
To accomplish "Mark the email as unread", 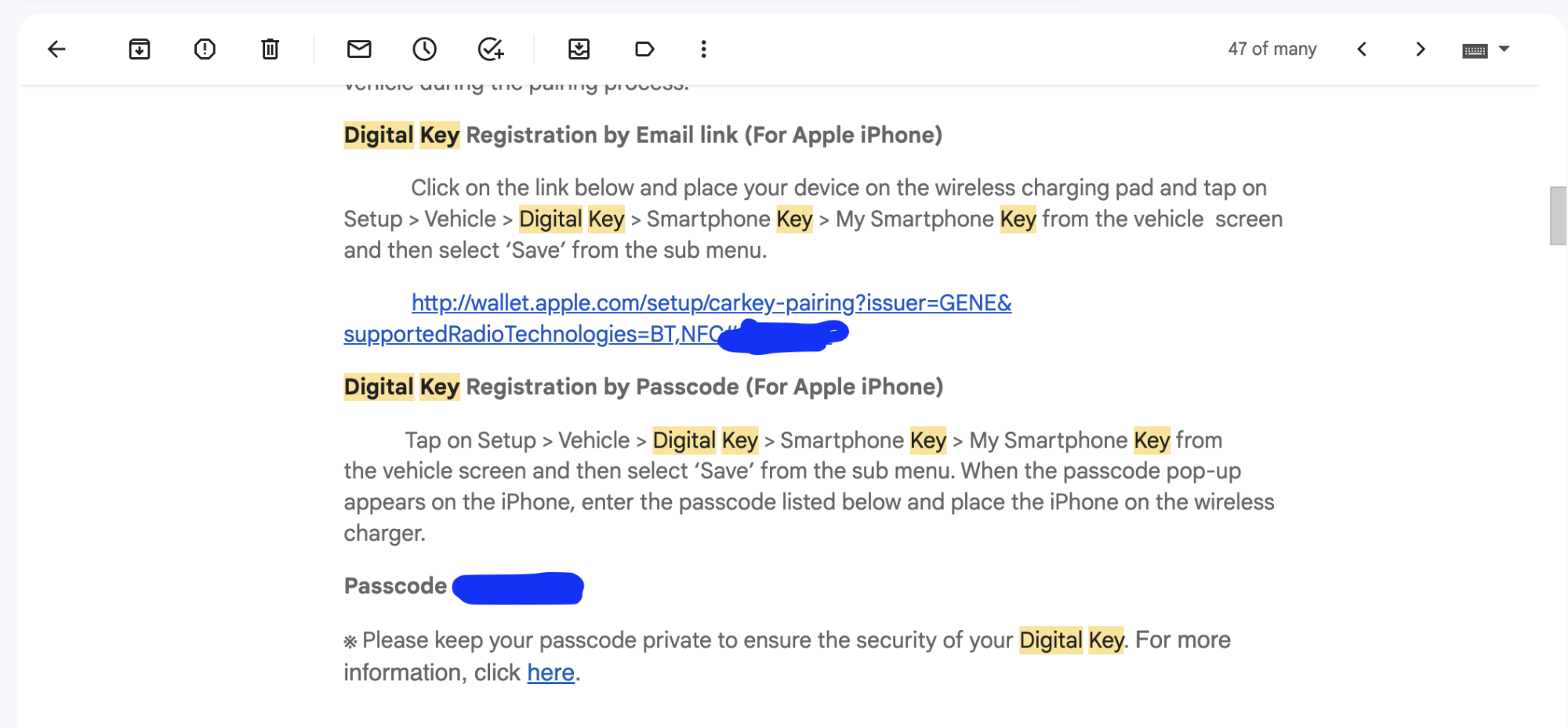I will (x=359, y=49).
